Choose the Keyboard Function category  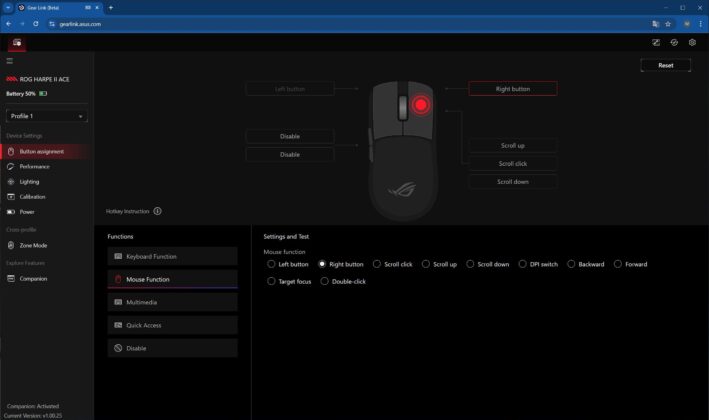pyautogui.click(x=172, y=256)
